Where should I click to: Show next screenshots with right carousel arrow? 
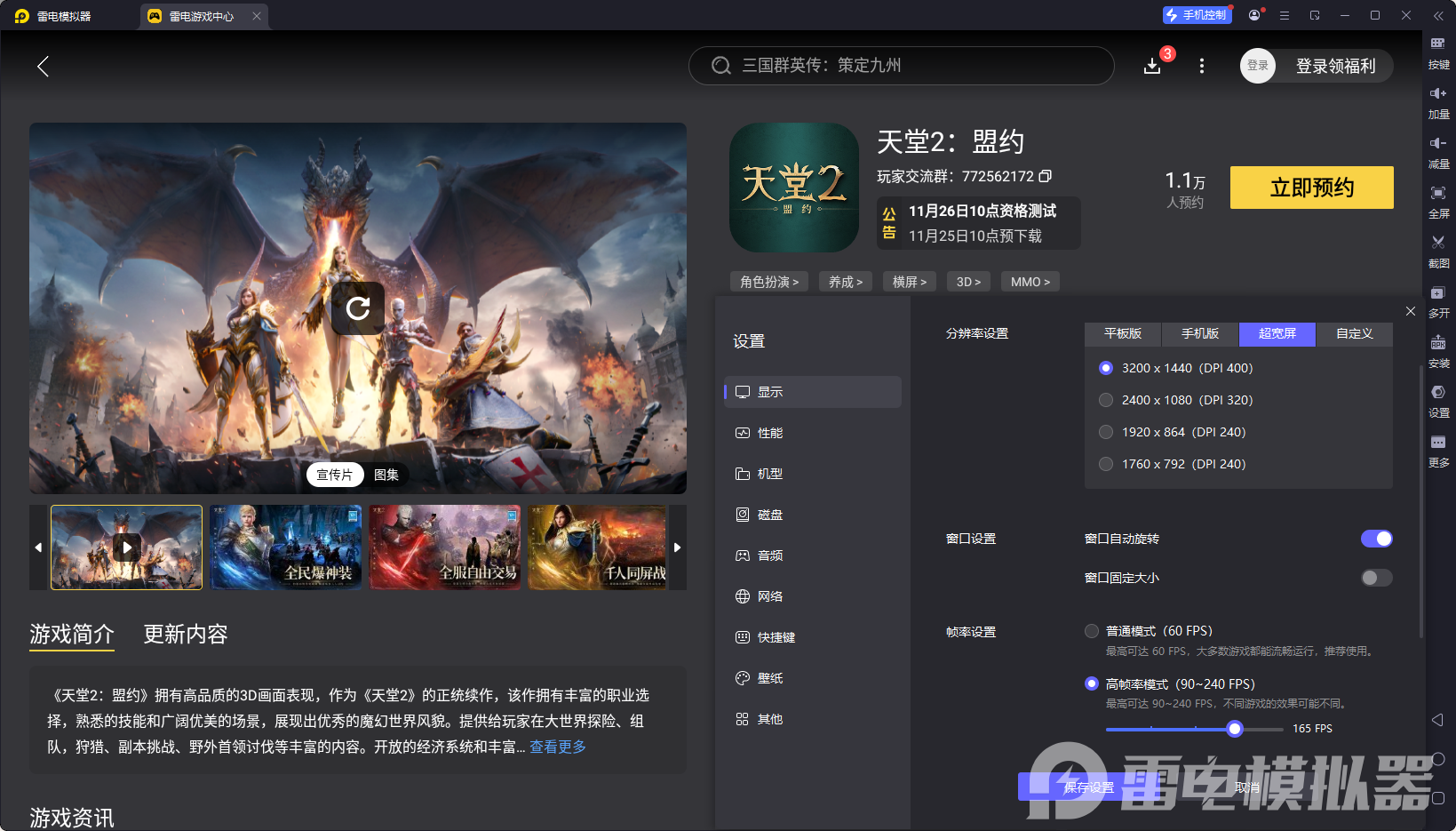(678, 547)
